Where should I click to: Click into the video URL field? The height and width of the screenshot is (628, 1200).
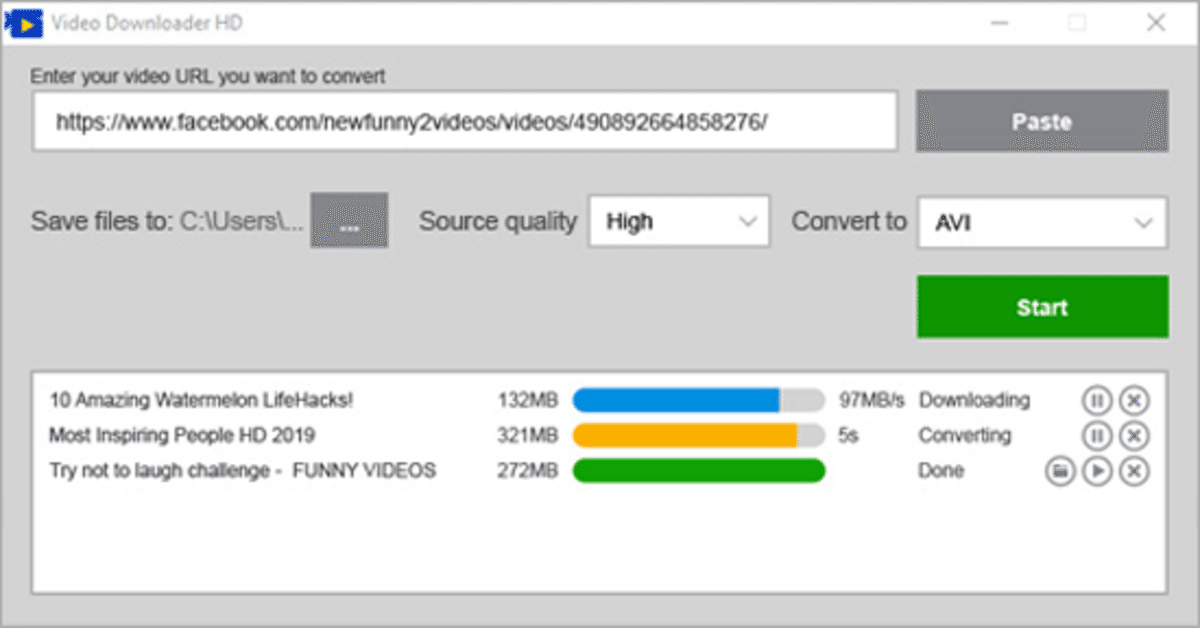coord(465,122)
